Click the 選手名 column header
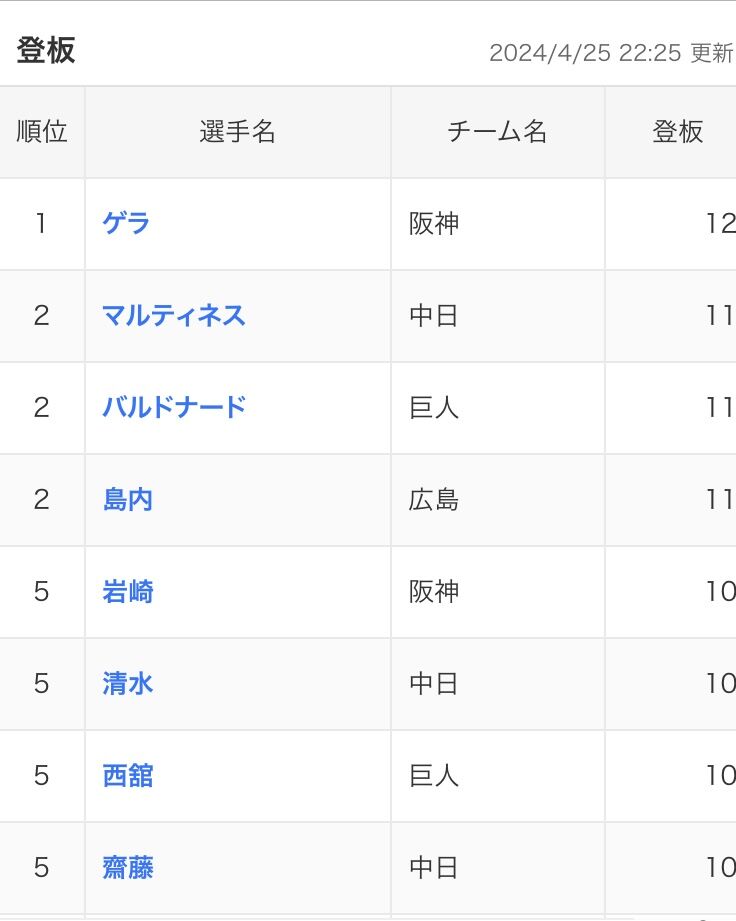 click(x=238, y=132)
